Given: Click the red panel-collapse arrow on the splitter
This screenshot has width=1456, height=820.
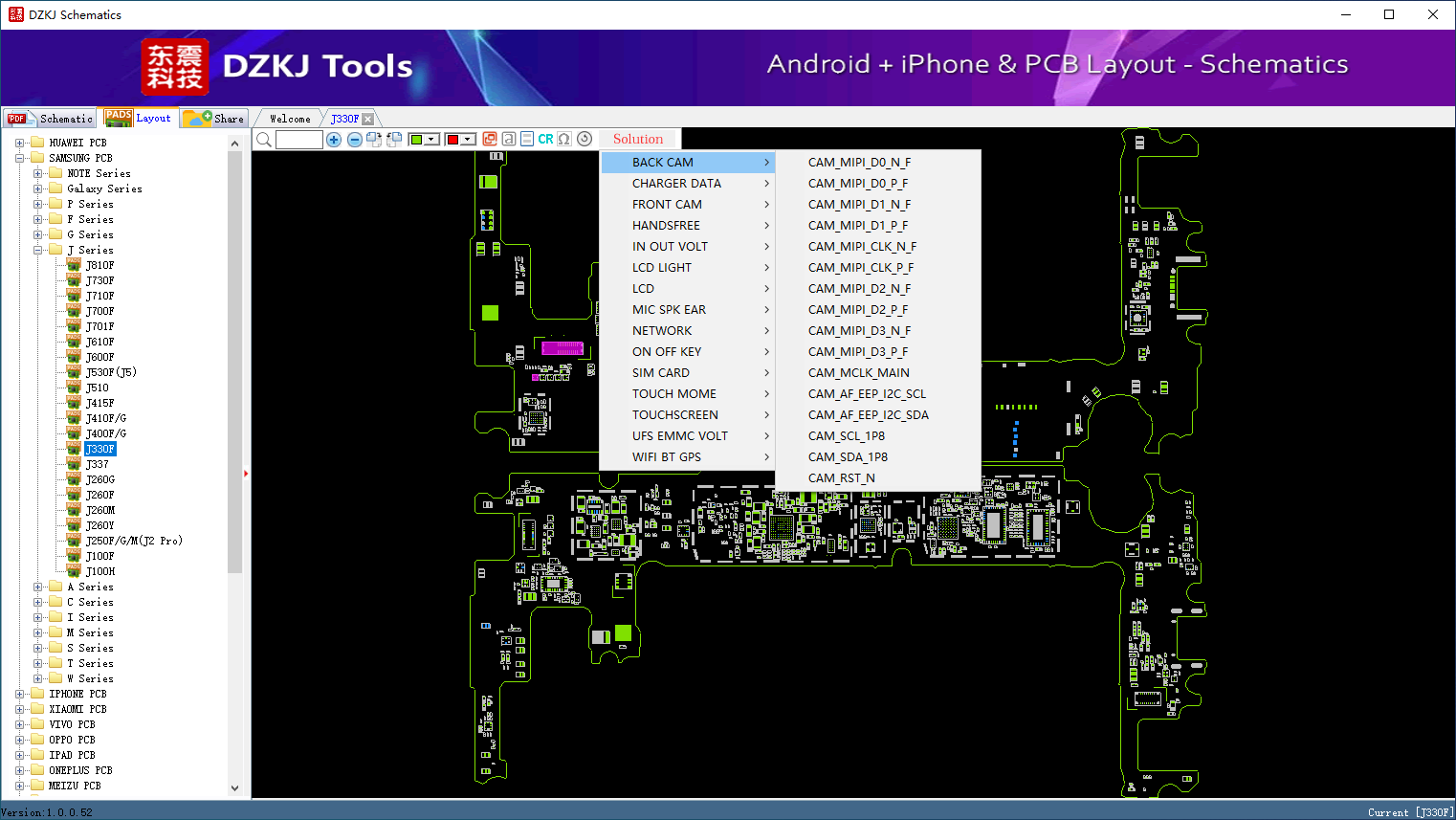Looking at the screenshot, I should click(246, 474).
